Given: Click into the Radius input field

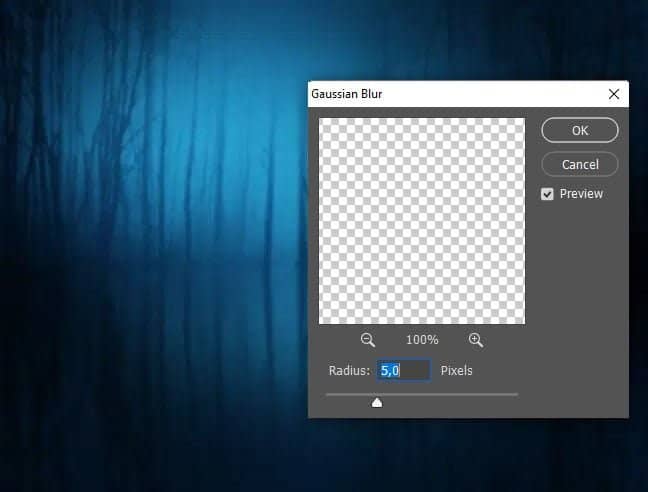Looking at the screenshot, I should coord(405,371).
